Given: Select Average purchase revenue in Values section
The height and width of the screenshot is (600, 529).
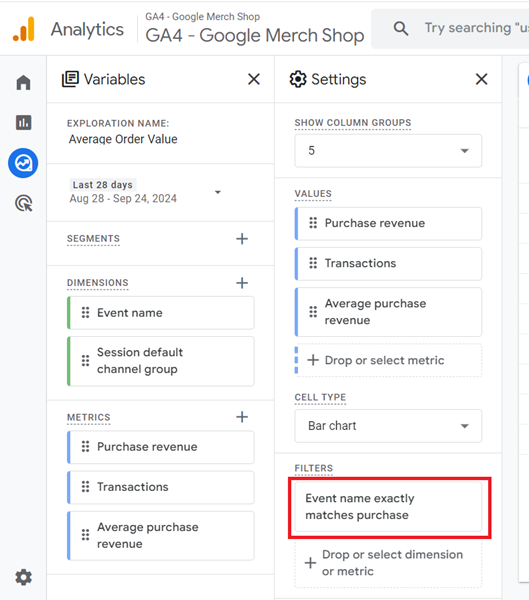Looking at the screenshot, I should [x=388, y=311].
